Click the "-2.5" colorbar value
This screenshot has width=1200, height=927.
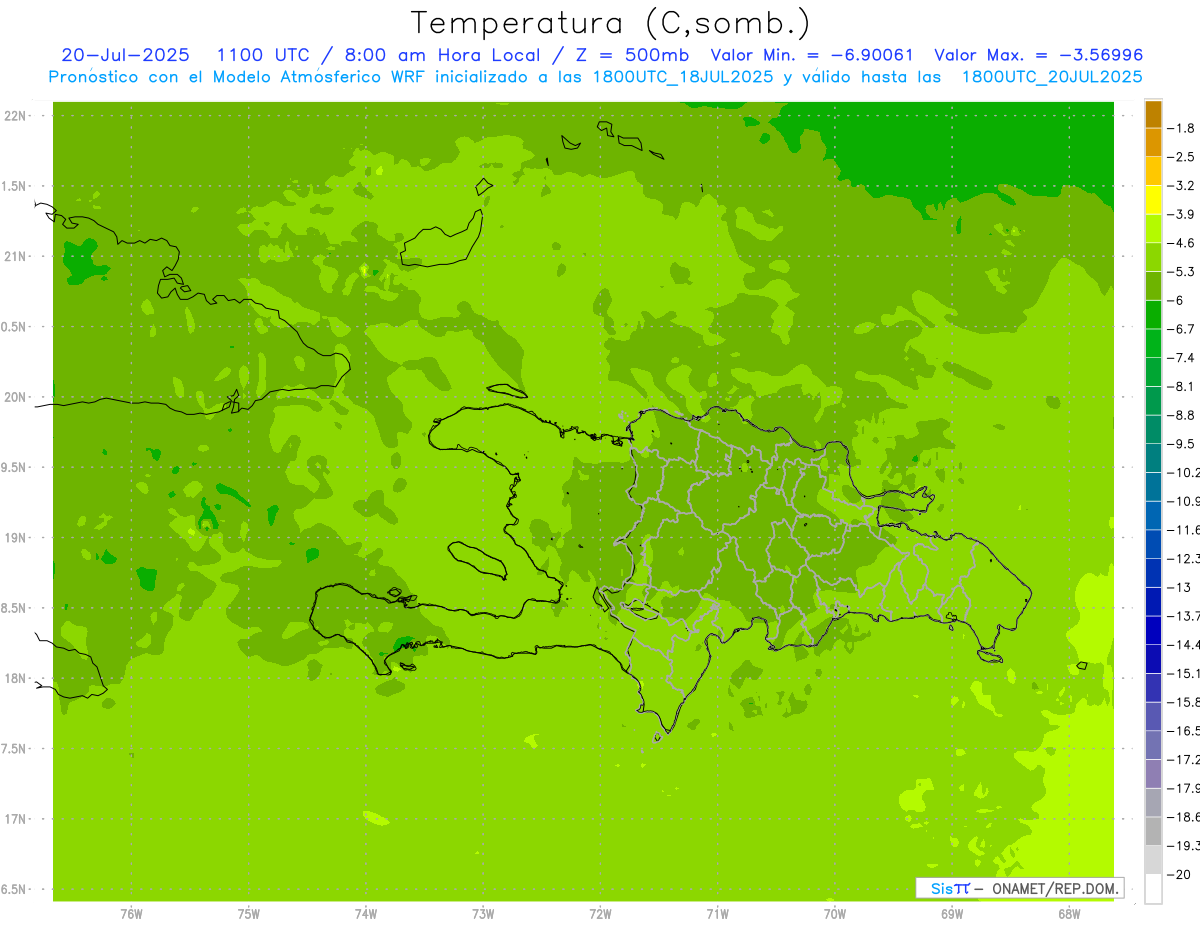tap(1182, 157)
